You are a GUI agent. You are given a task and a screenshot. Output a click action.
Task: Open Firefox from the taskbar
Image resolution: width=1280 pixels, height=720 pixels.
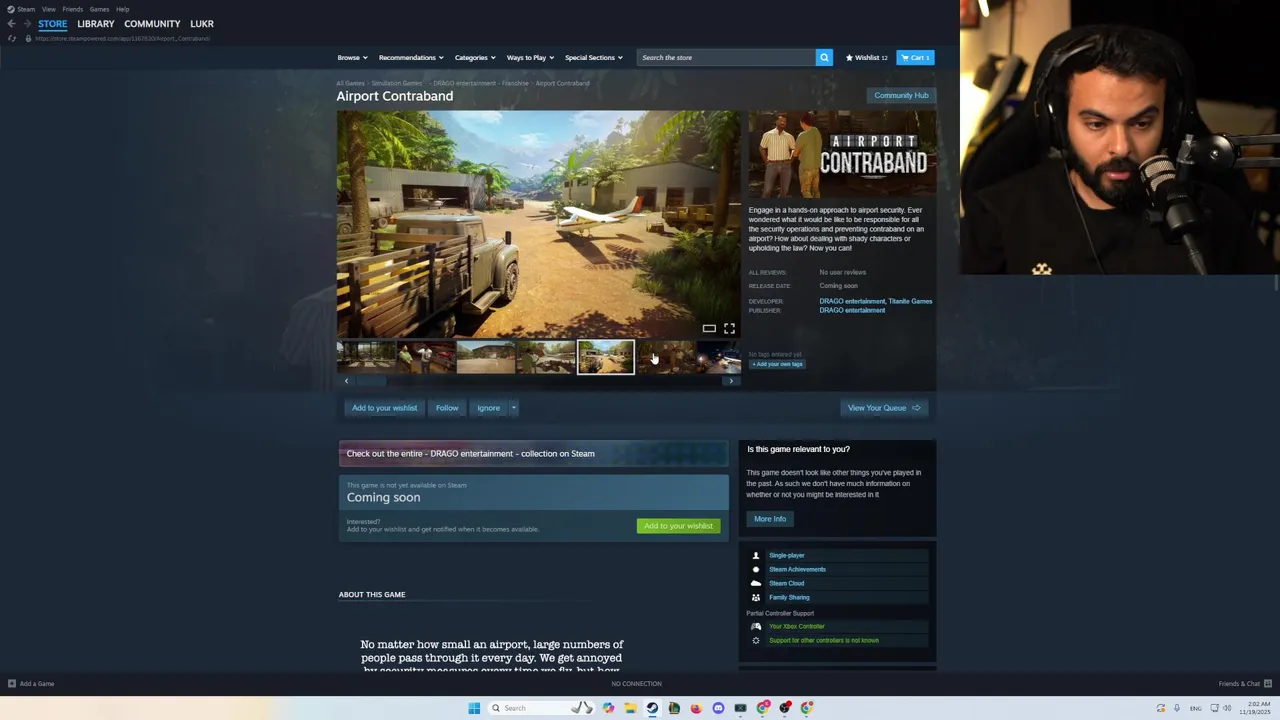pos(696,708)
